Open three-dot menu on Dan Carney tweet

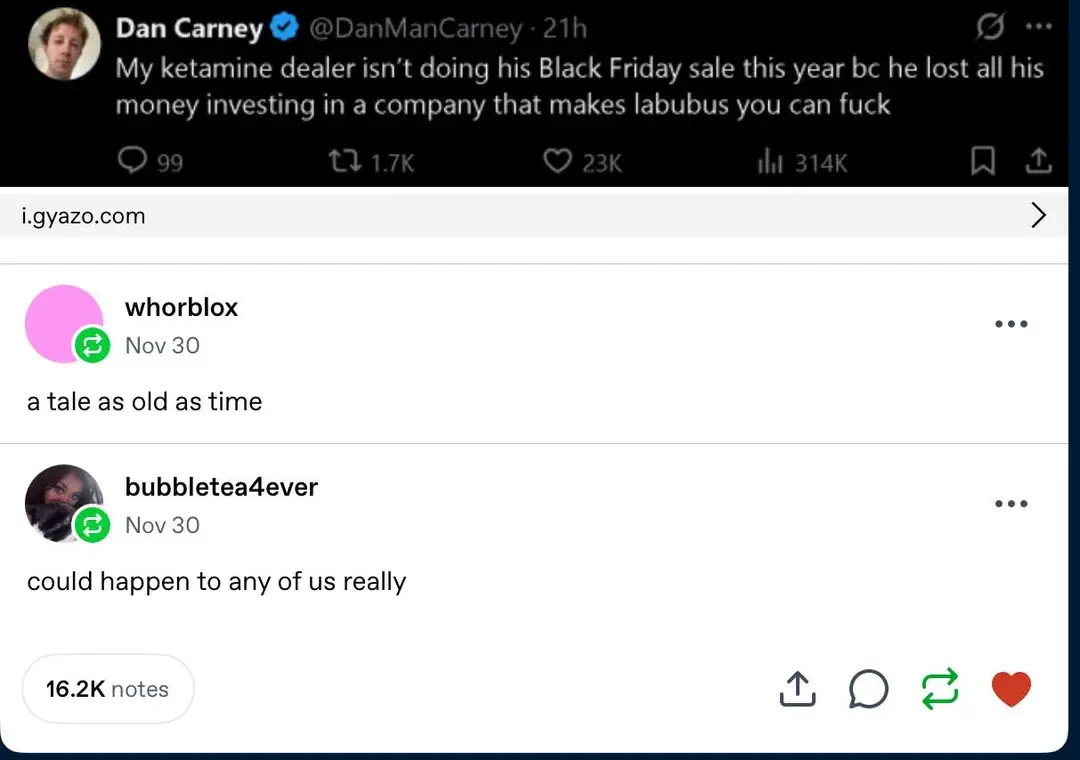tap(1039, 29)
